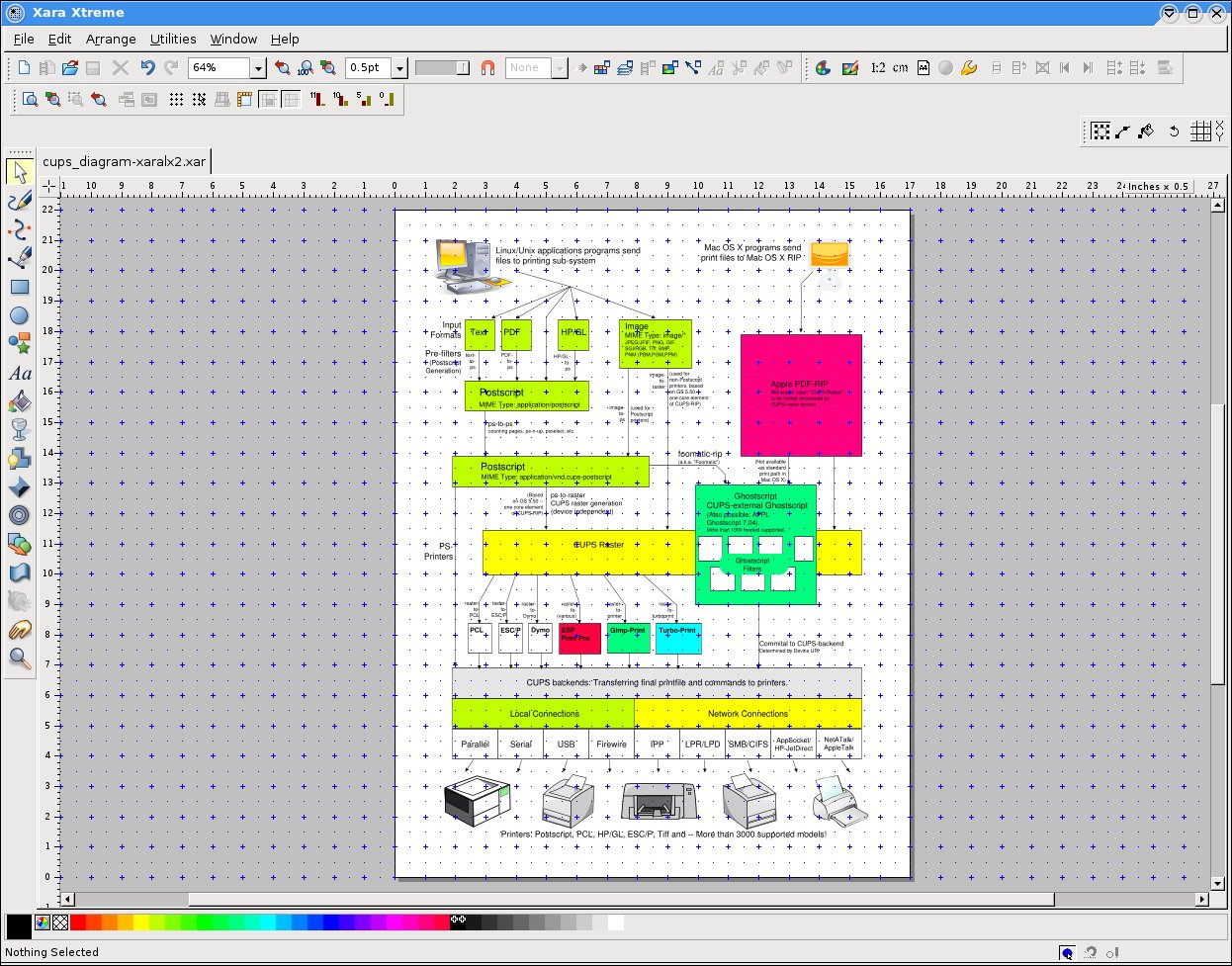The width and height of the screenshot is (1232, 966).
Task: Select the Shape Editor tool
Action: coord(20,229)
